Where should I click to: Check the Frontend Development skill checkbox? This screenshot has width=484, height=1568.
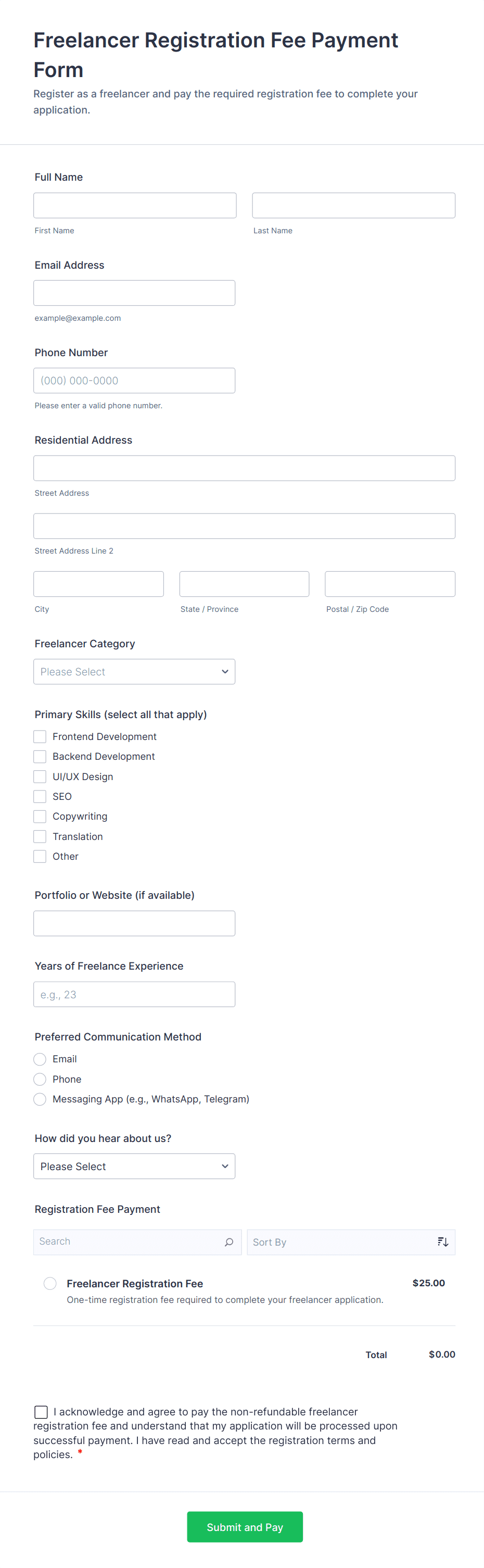40,736
